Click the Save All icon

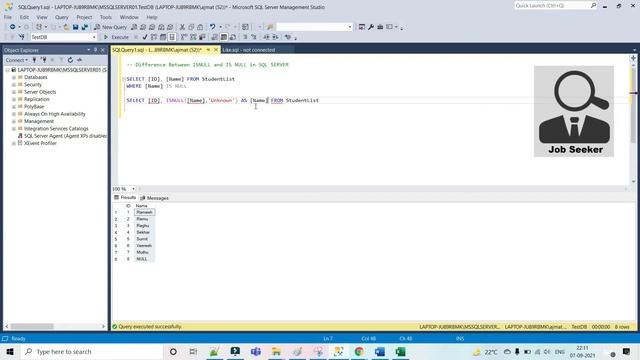coord(84,27)
